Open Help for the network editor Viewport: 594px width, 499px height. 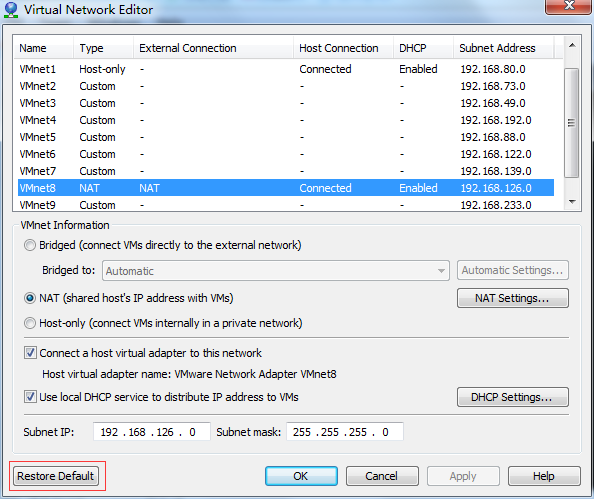(544, 476)
